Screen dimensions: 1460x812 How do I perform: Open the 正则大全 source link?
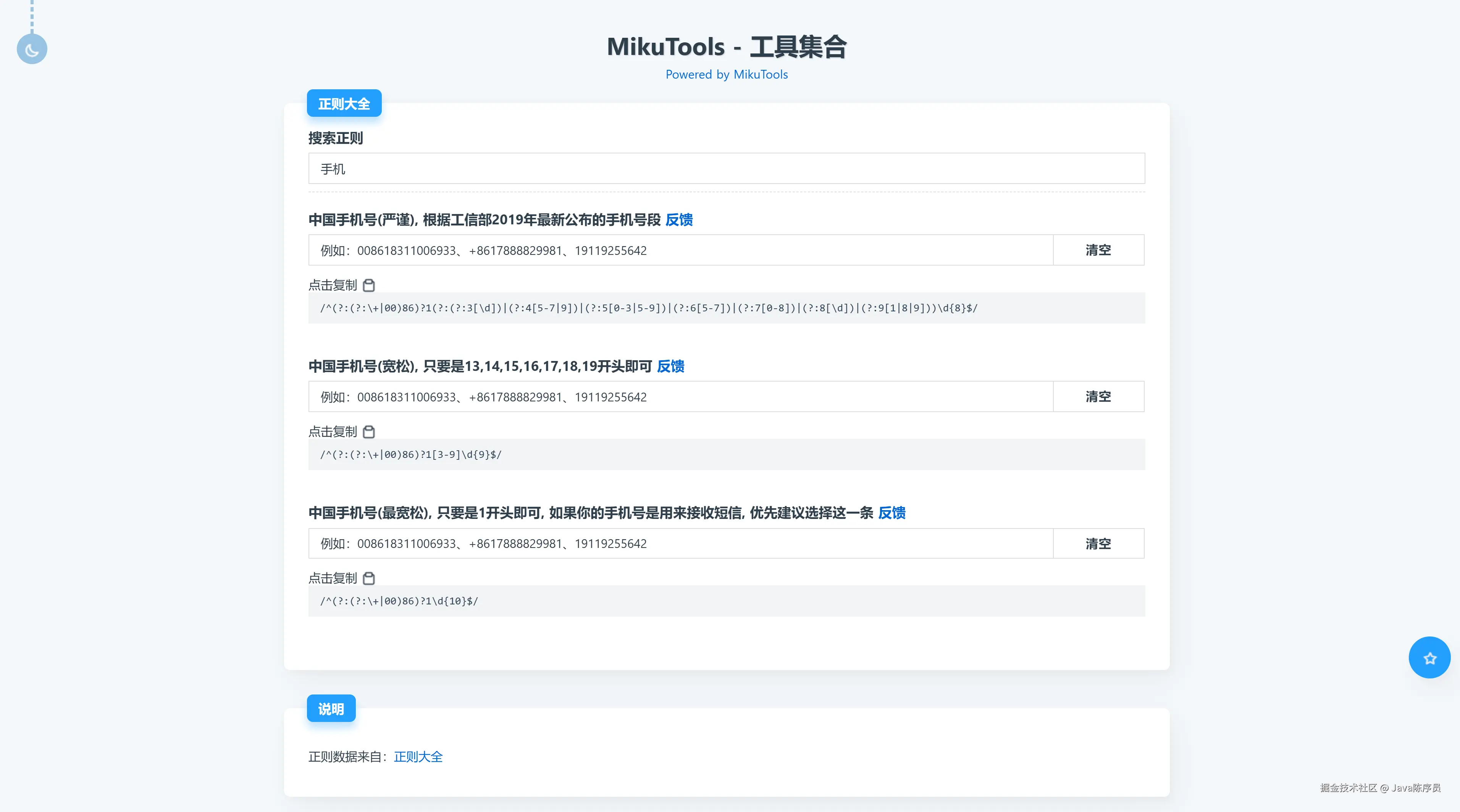(418, 757)
